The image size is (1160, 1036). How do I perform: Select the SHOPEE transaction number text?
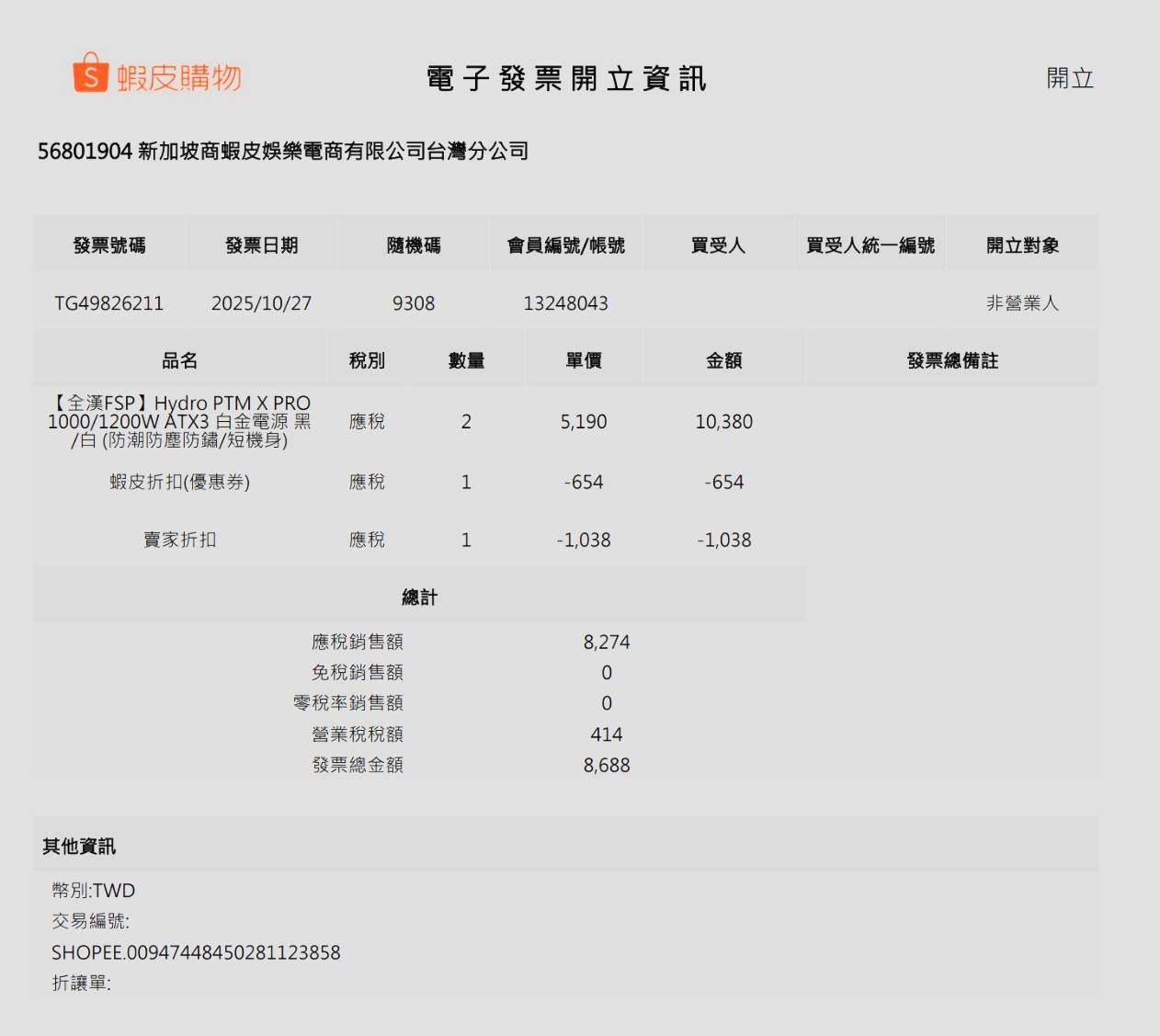pyautogui.click(x=196, y=952)
